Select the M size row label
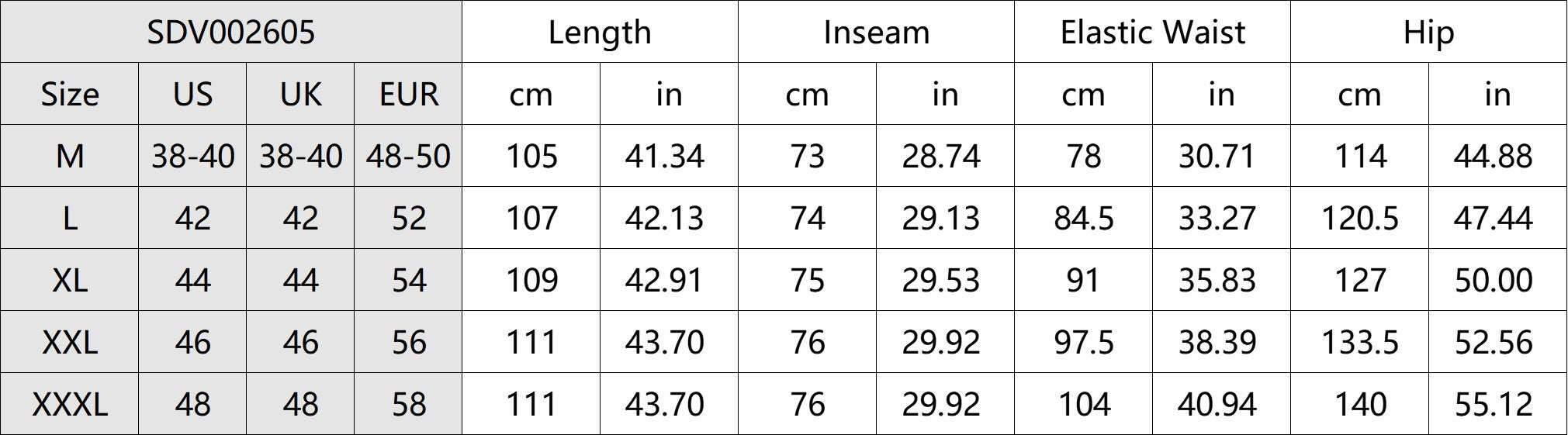The image size is (1568, 435). tap(70, 156)
